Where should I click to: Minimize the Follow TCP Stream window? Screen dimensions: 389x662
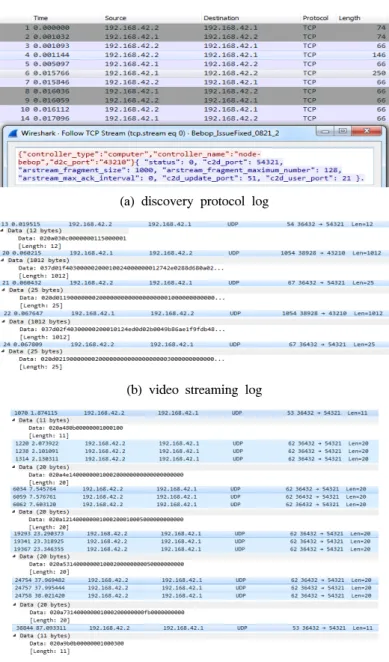click(x=325, y=131)
